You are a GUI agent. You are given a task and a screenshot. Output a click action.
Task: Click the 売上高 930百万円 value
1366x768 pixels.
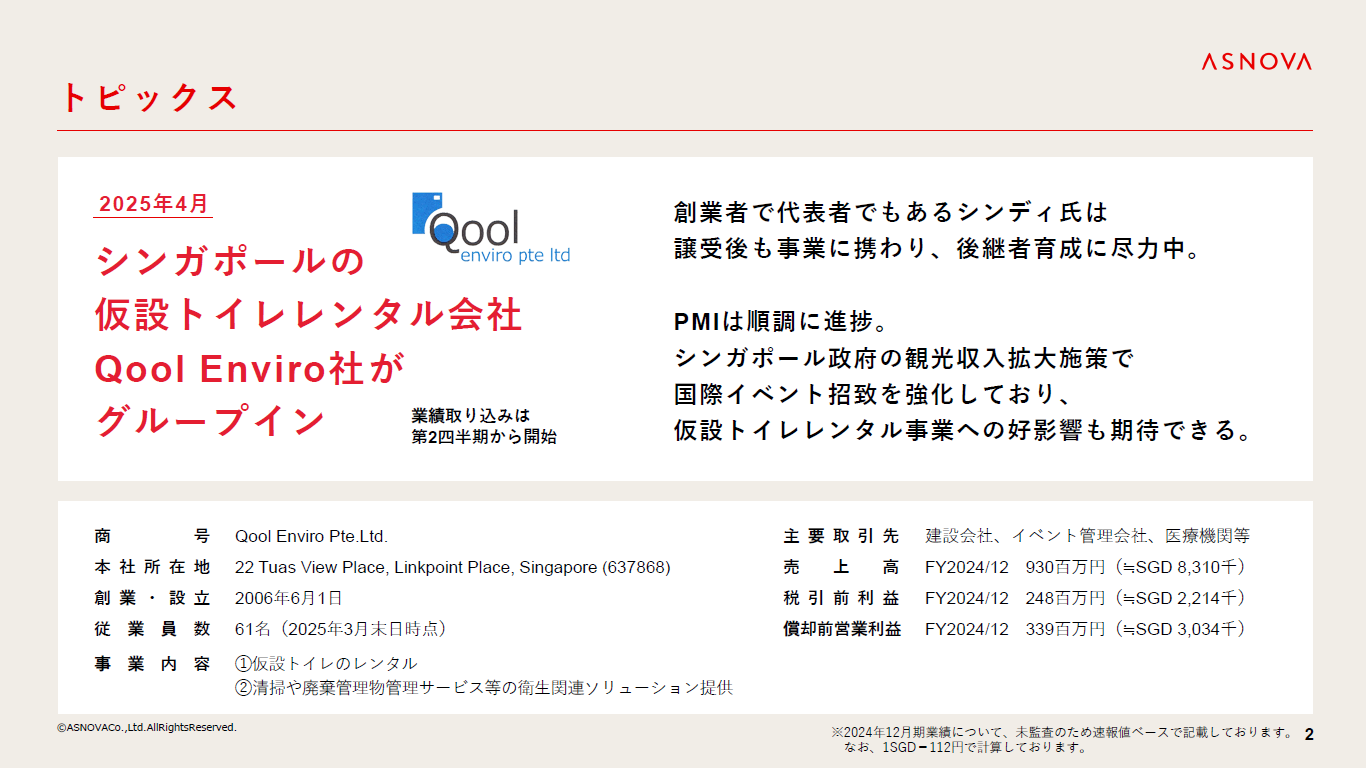tap(1085, 567)
